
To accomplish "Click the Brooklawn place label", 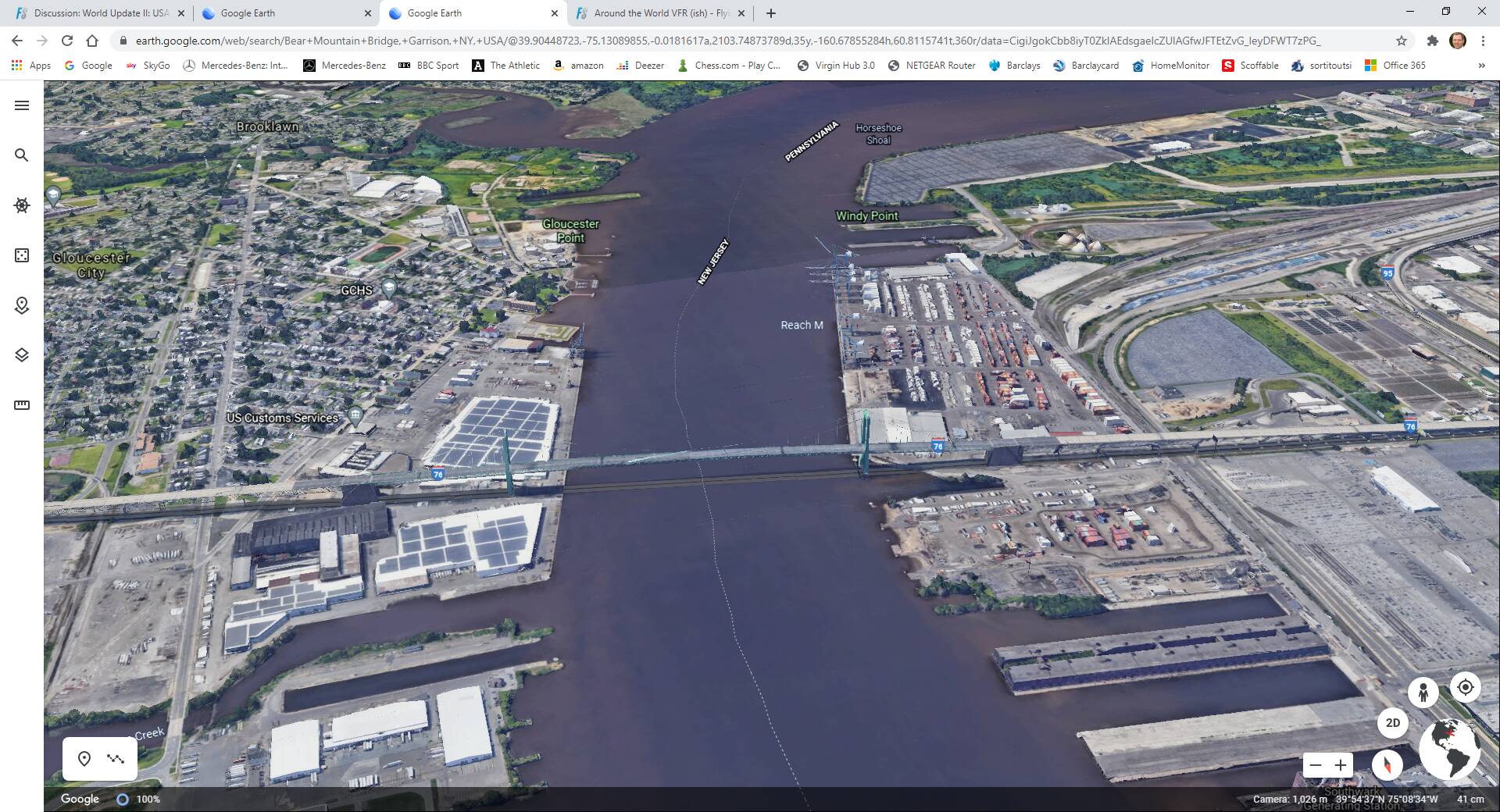I will click(267, 126).
